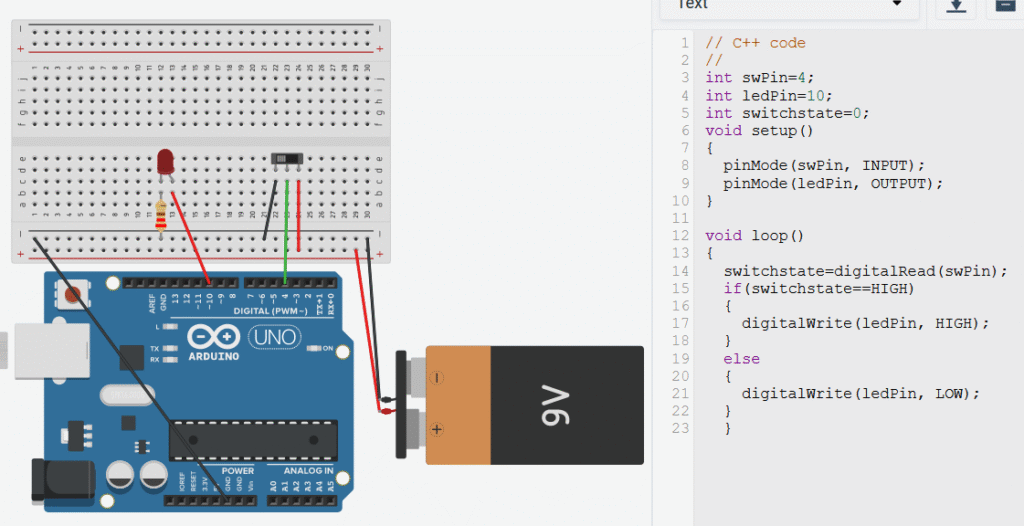The height and width of the screenshot is (526, 1024).
Task: Click the POWER header label on Arduino
Action: [x=238, y=470]
